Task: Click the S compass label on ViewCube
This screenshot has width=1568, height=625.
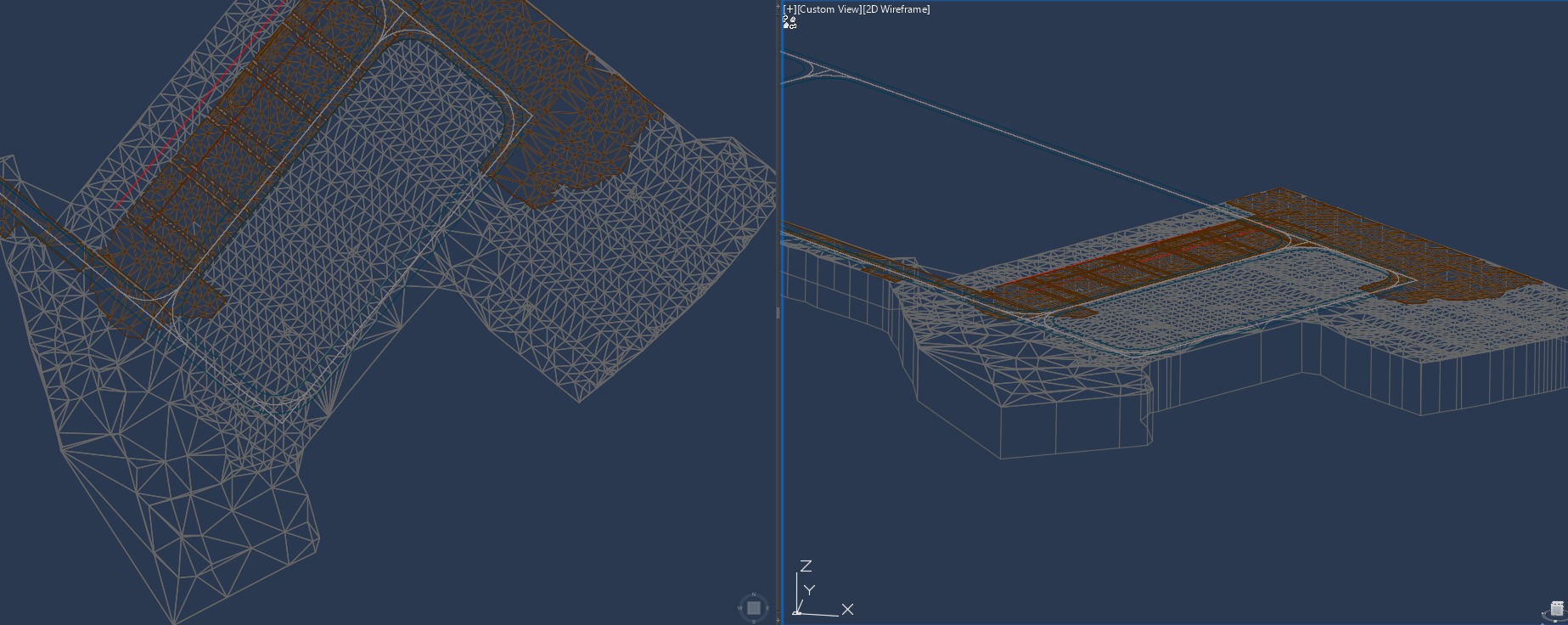Action: tap(753, 622)
